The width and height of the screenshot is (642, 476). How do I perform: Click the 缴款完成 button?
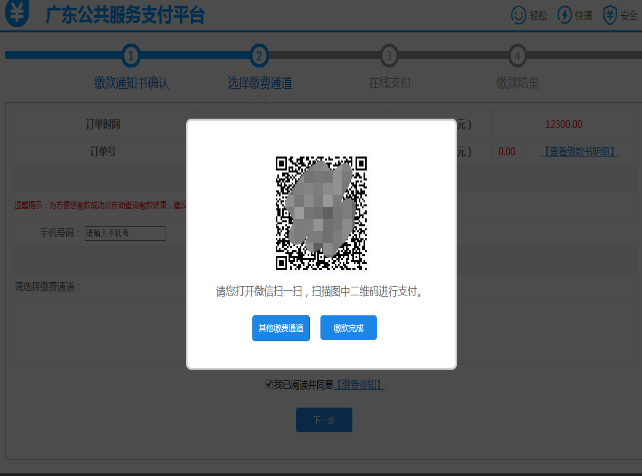click(x=348, y=328)
